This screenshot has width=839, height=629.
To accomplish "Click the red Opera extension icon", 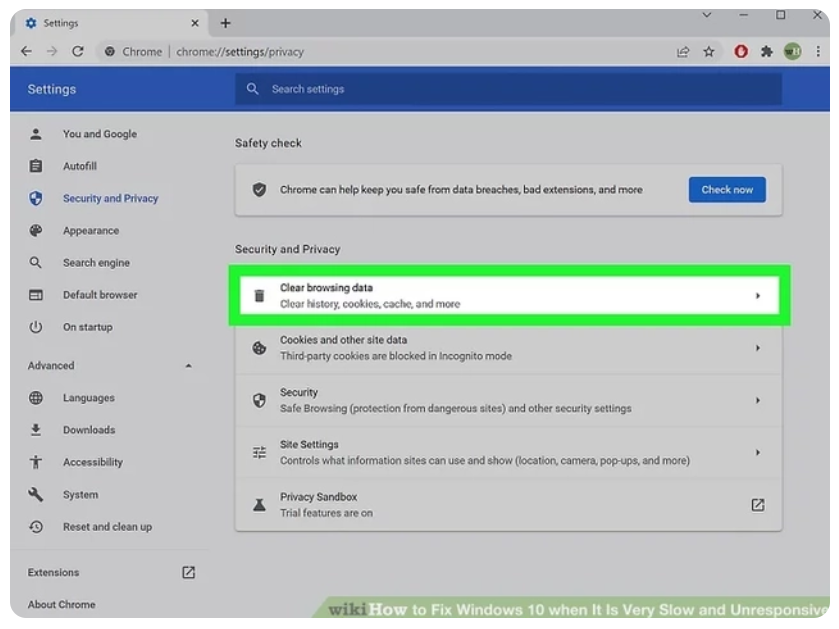I will click(741, 52).
